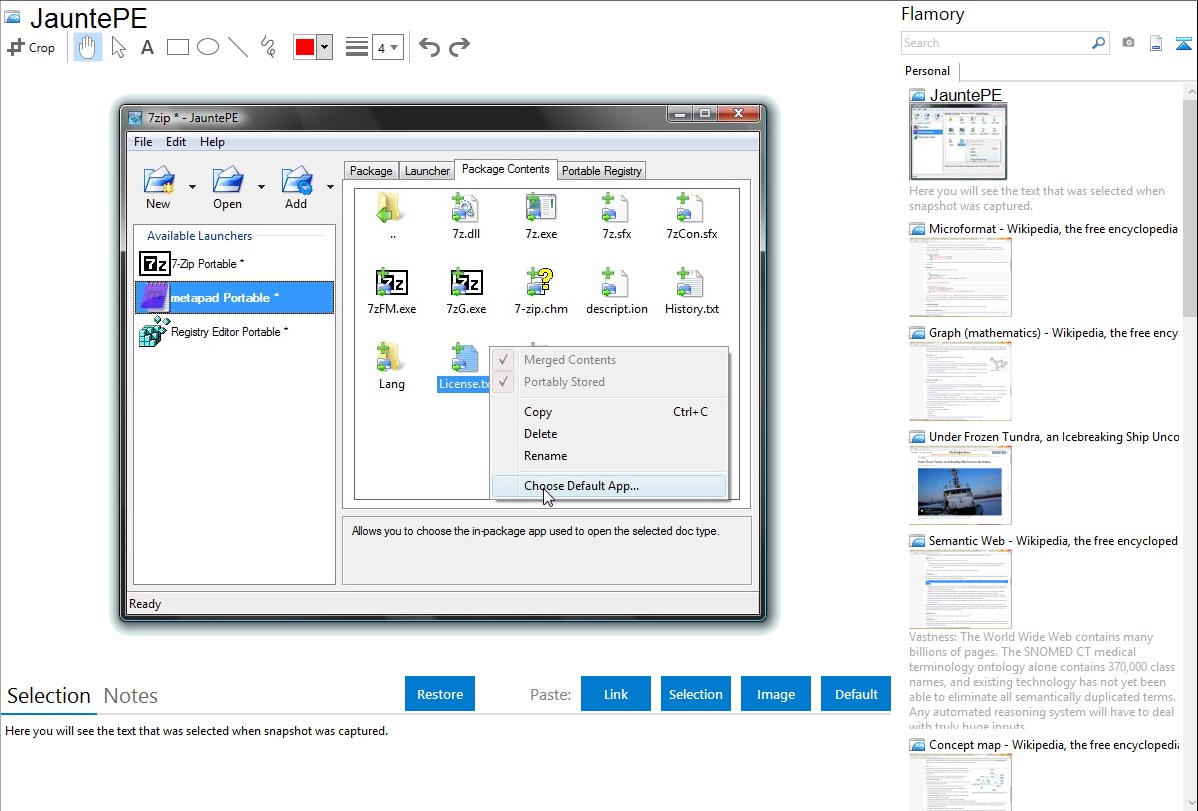Viewport: 1198px width, 811px height.
Task: Select 7-Zip Portable launcher
Action: (x=235, y=264)
